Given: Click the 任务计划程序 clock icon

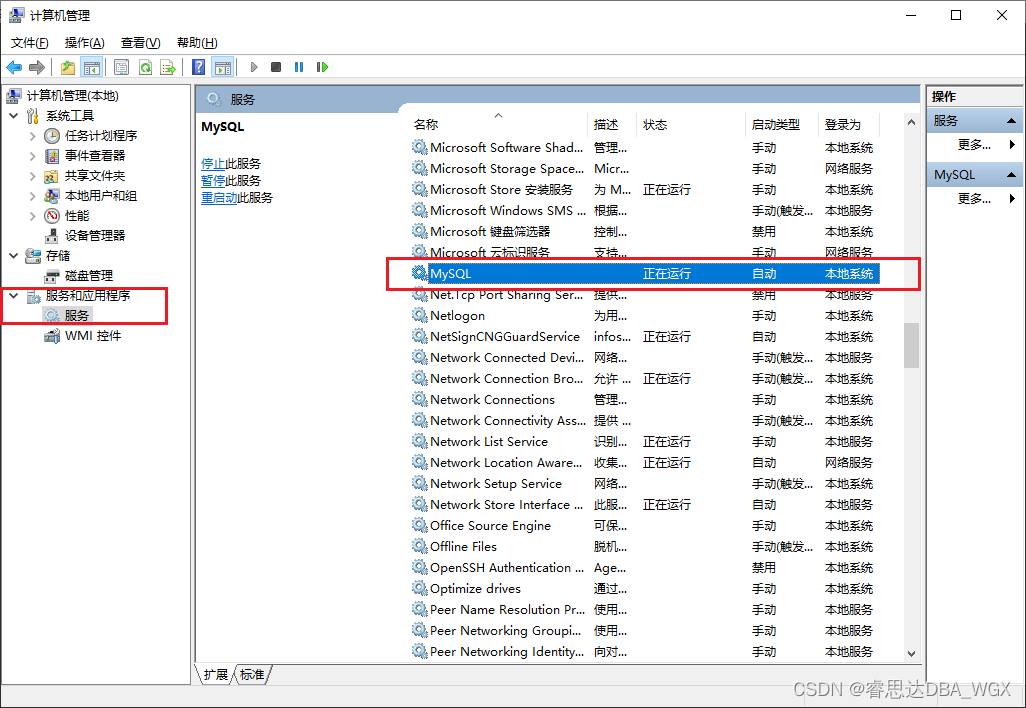Looking at the screenshot, I should (52, 136).
